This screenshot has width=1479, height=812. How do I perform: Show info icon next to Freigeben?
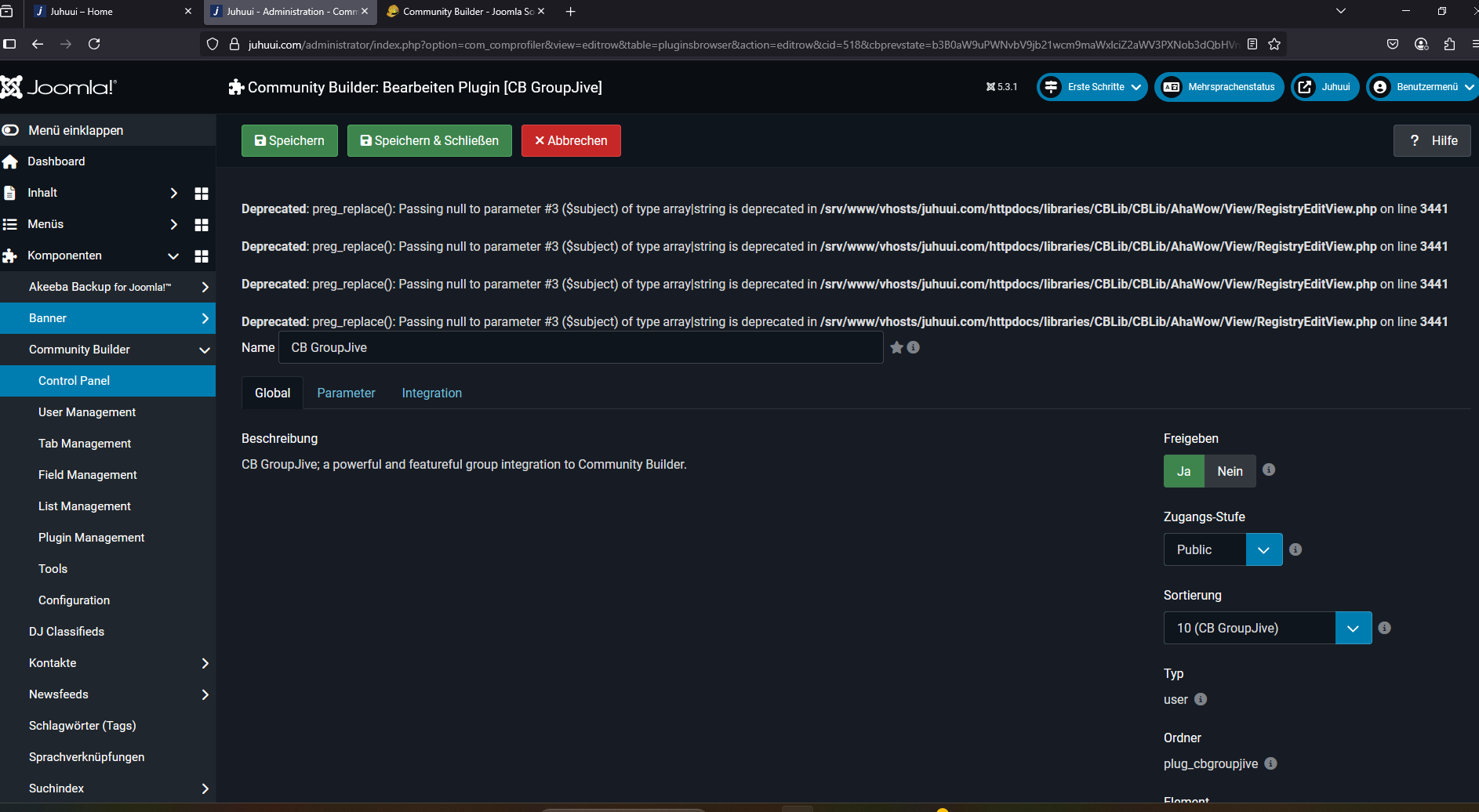click(1269, 469)
